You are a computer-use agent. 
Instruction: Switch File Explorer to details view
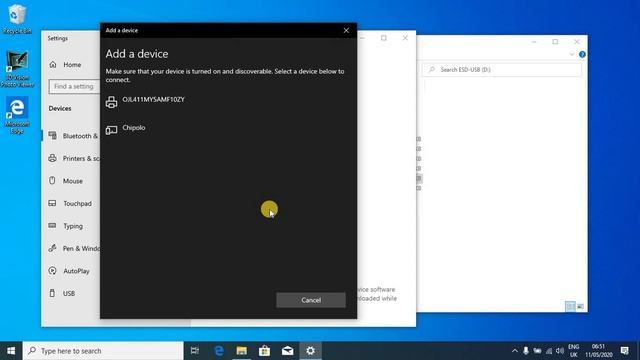(570, 306)
